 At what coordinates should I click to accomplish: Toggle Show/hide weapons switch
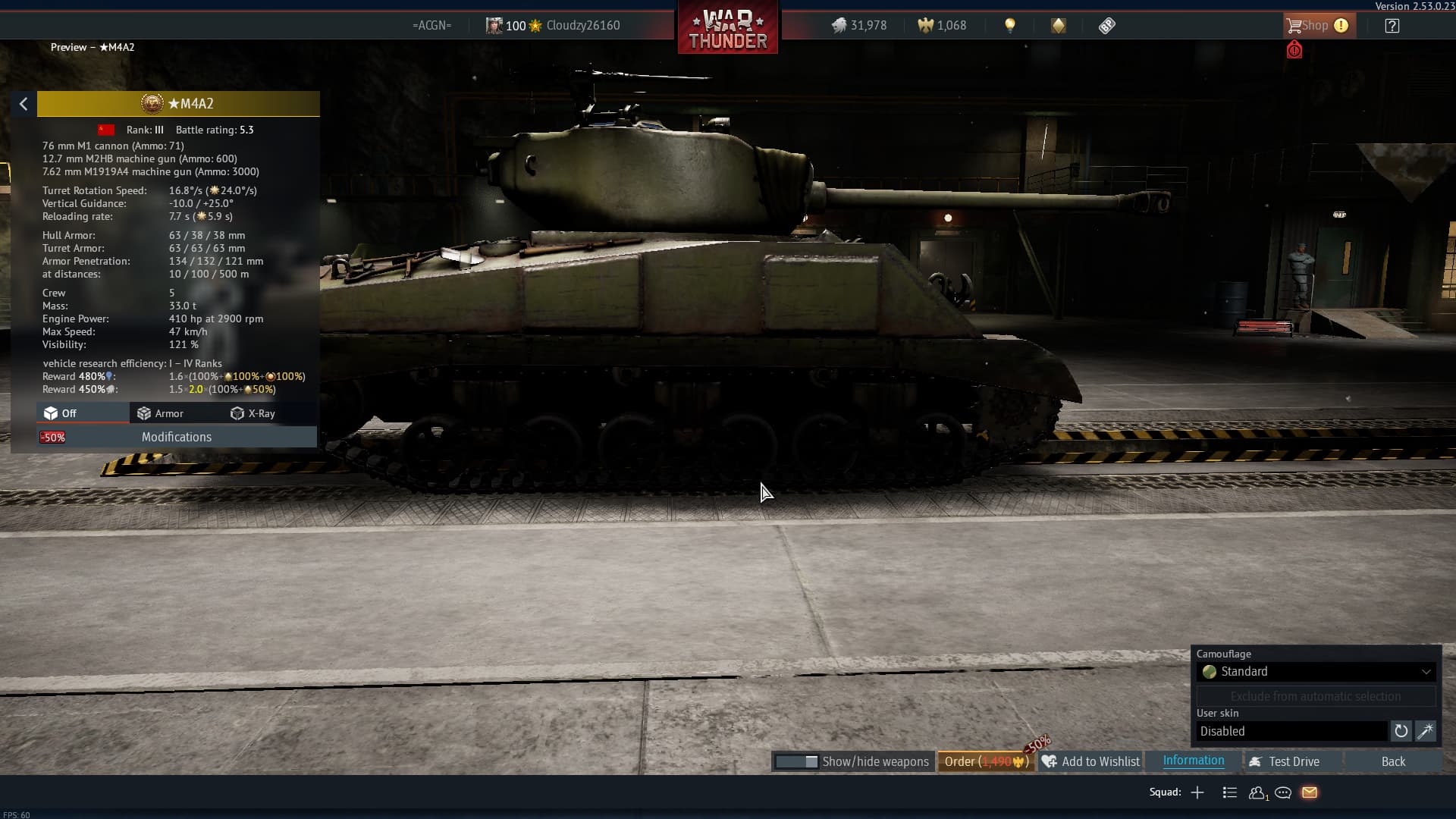coord(796,761)
